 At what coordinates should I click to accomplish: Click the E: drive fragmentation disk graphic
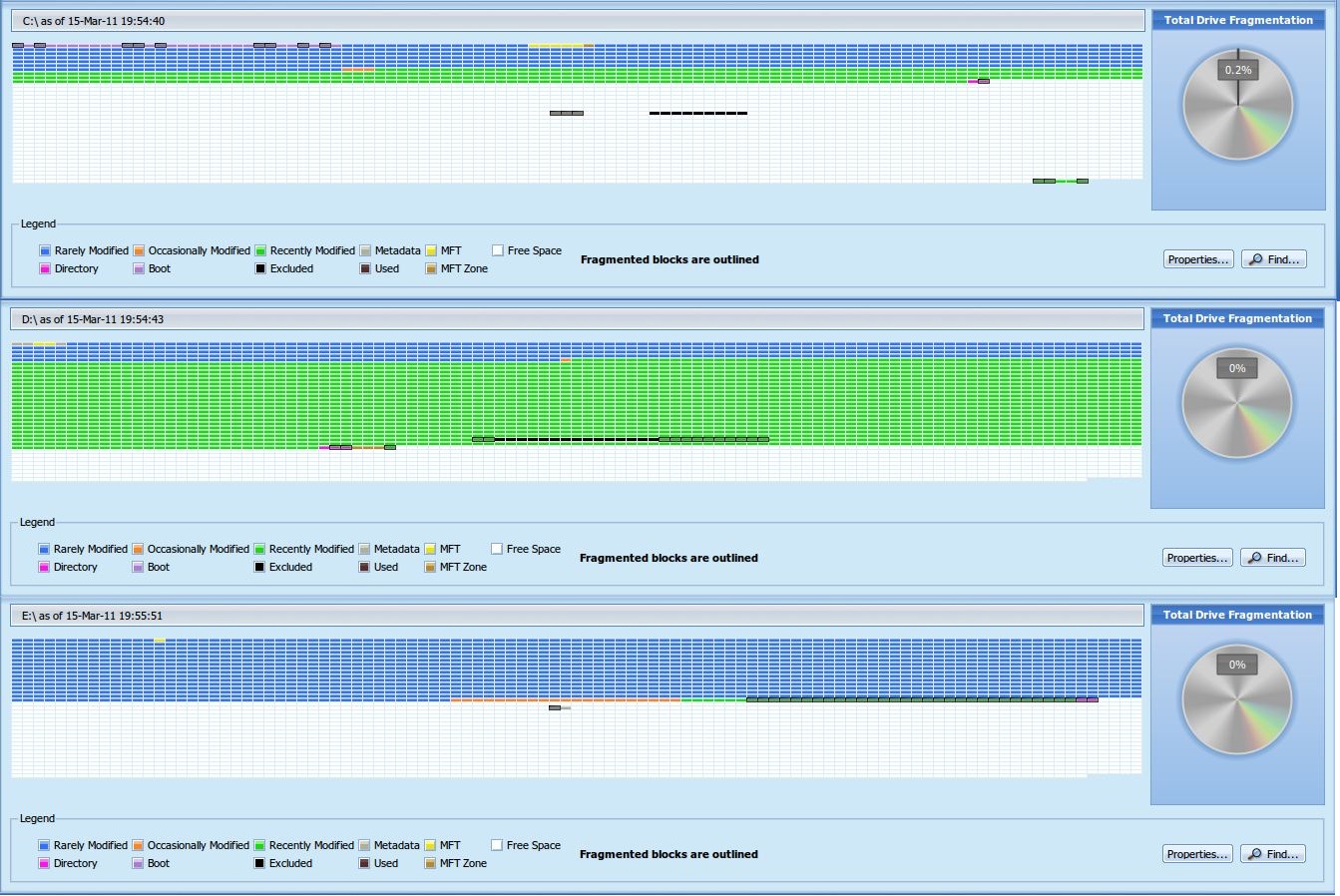click(x=1236, y=700)
